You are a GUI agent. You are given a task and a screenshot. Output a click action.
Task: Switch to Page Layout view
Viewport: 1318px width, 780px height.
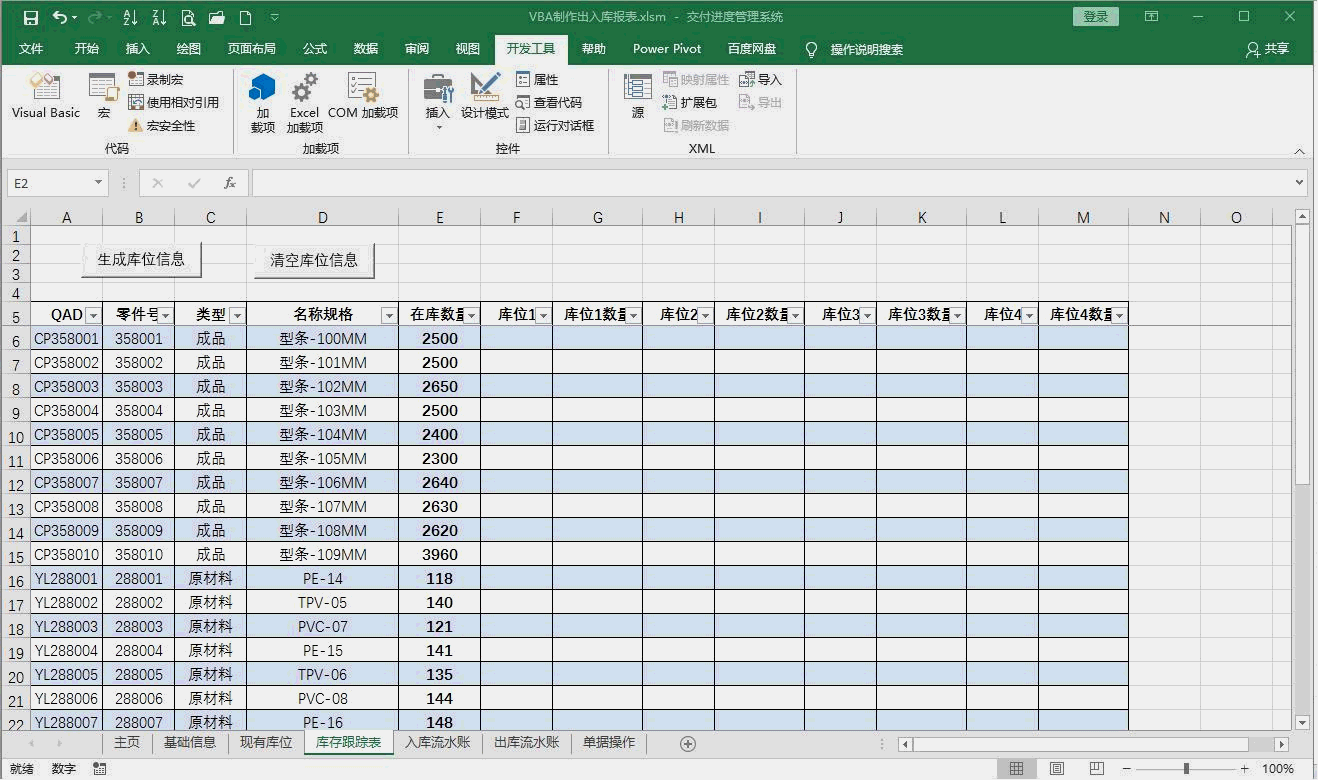click(1057, 769)
